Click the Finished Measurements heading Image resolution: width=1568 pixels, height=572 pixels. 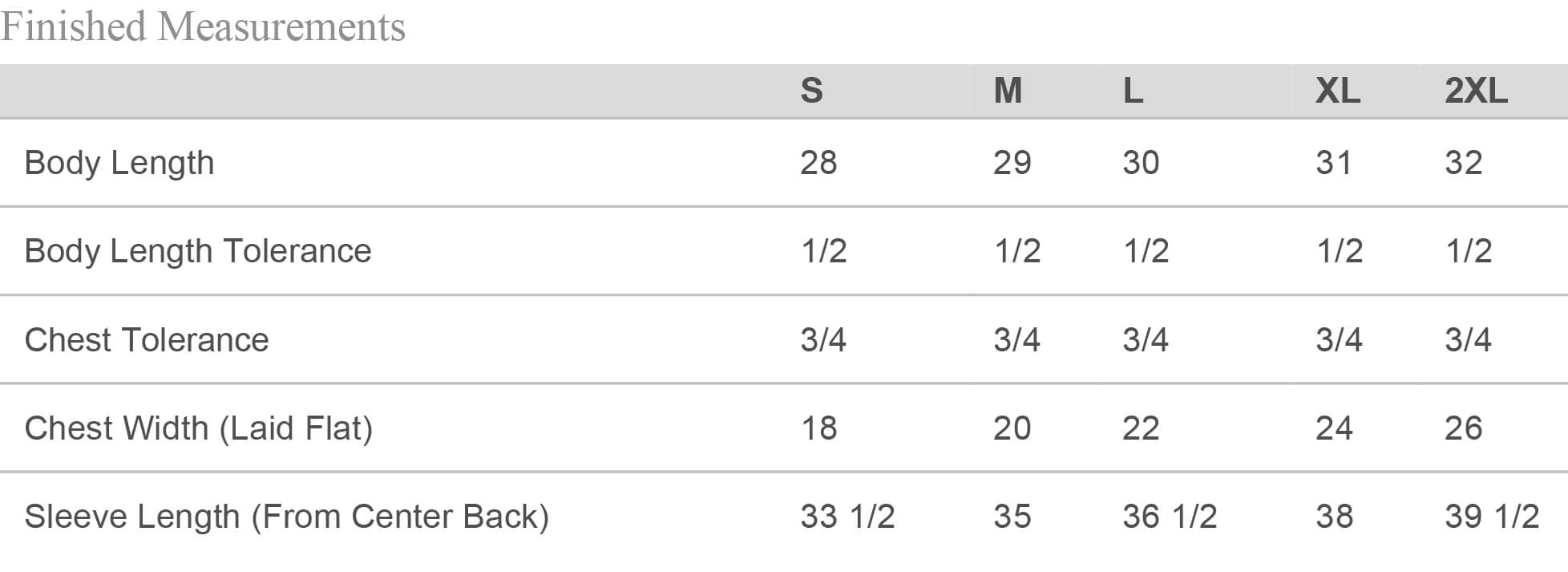(x=203, y=26)
